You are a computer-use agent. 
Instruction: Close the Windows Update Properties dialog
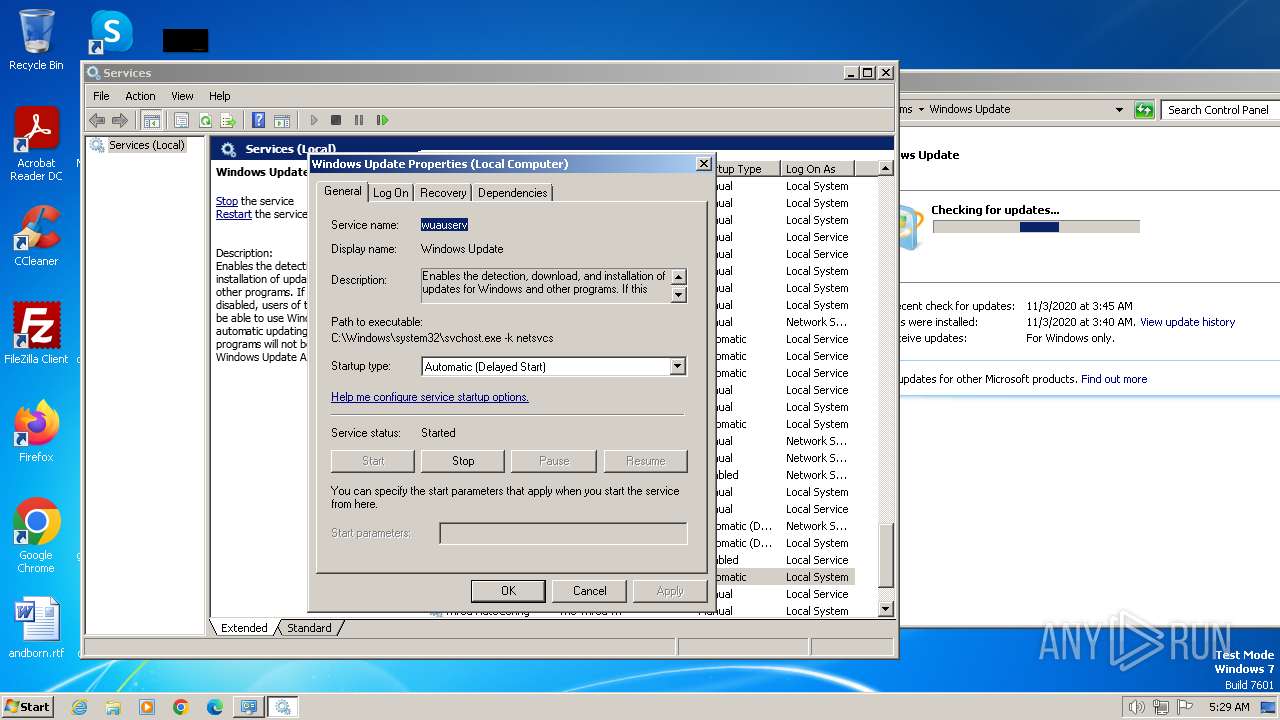[703, 163]
